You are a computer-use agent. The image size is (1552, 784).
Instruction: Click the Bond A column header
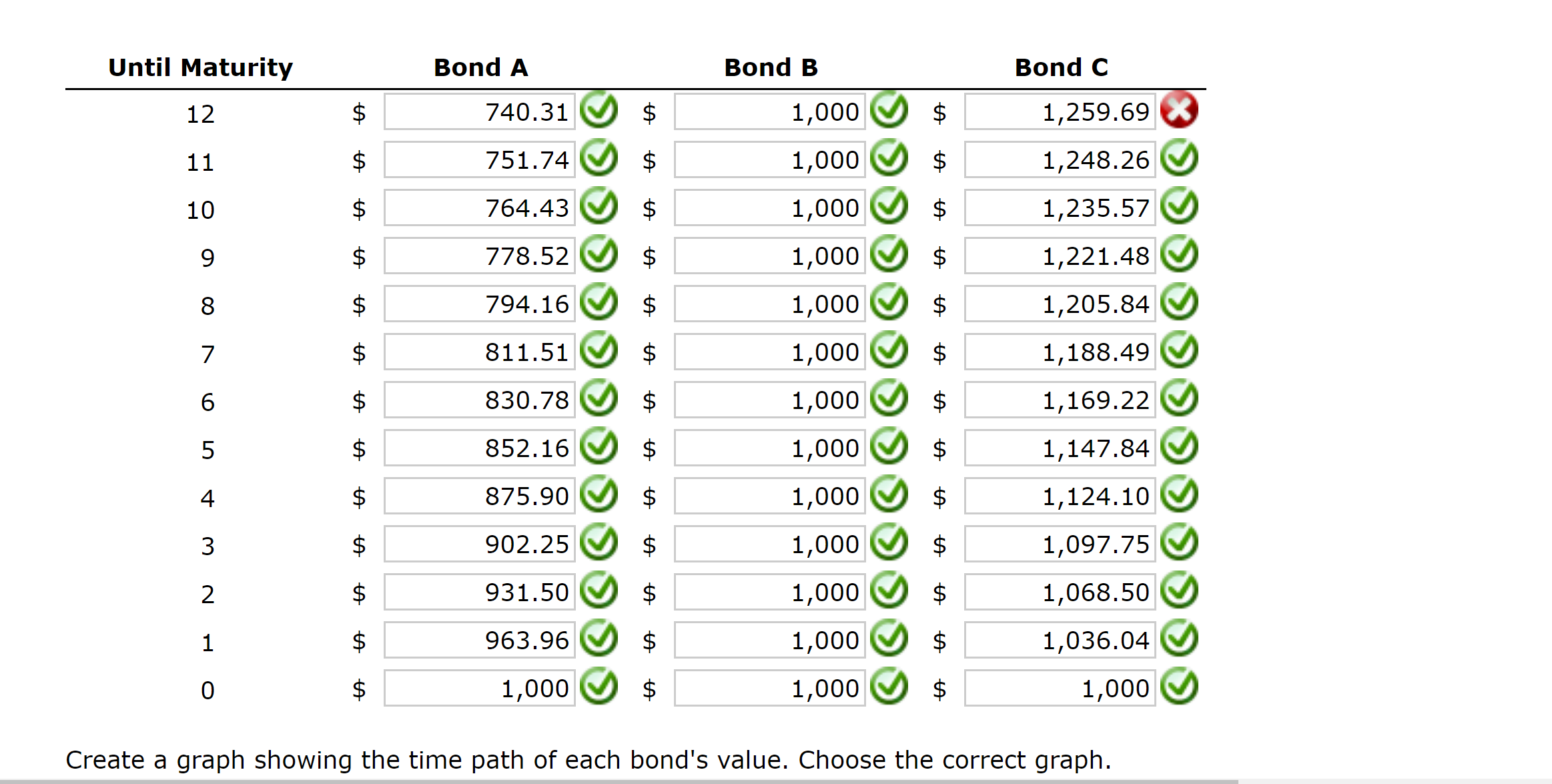pyautogui.click(x=480, y=66)
